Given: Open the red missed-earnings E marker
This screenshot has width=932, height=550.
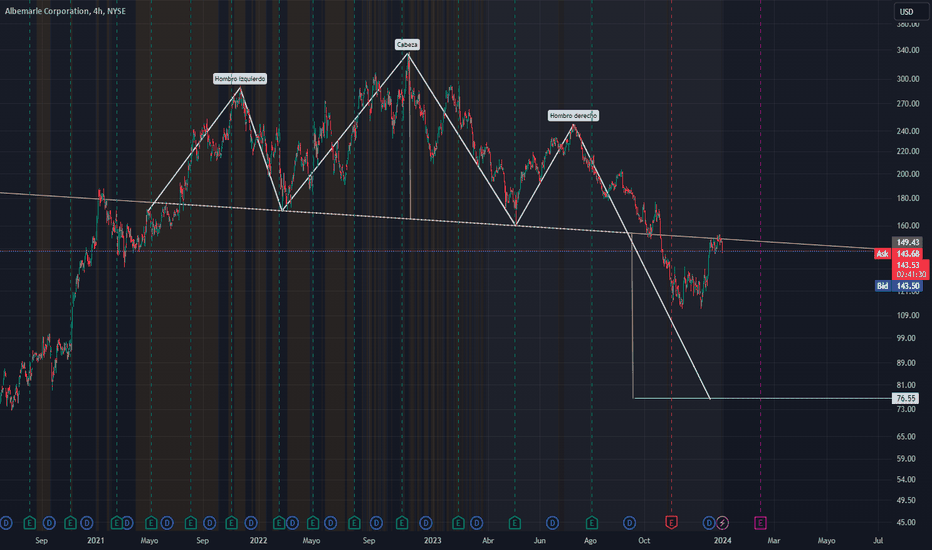Looking at the screenshot, I should (671, 523).
